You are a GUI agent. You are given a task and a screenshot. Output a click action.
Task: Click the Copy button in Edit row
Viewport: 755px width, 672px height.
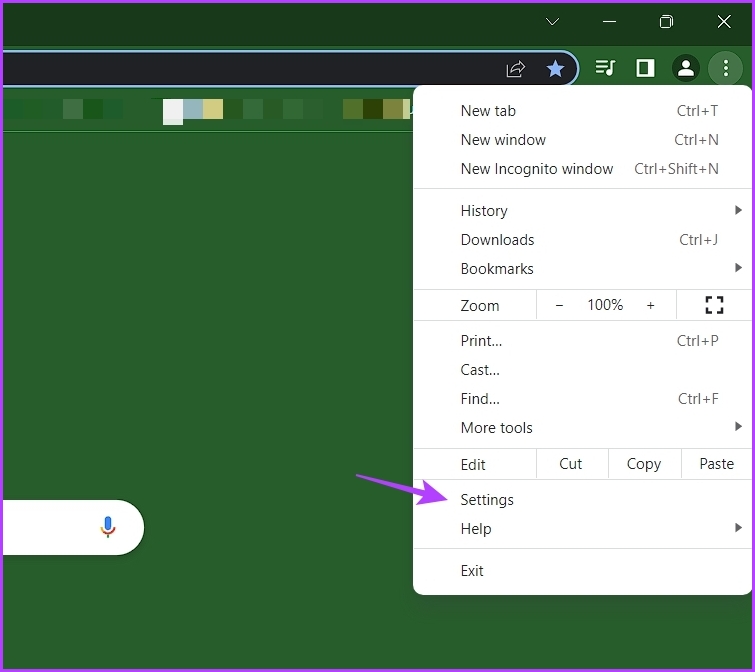[x=644, y=464]
